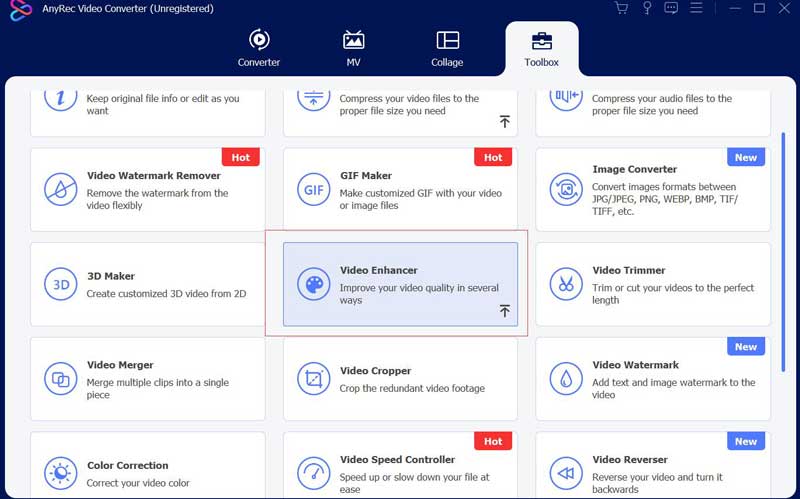Click 'Merge multiple clips into a single piece'
Screen dimensions: 800x499
pos(158,388)
